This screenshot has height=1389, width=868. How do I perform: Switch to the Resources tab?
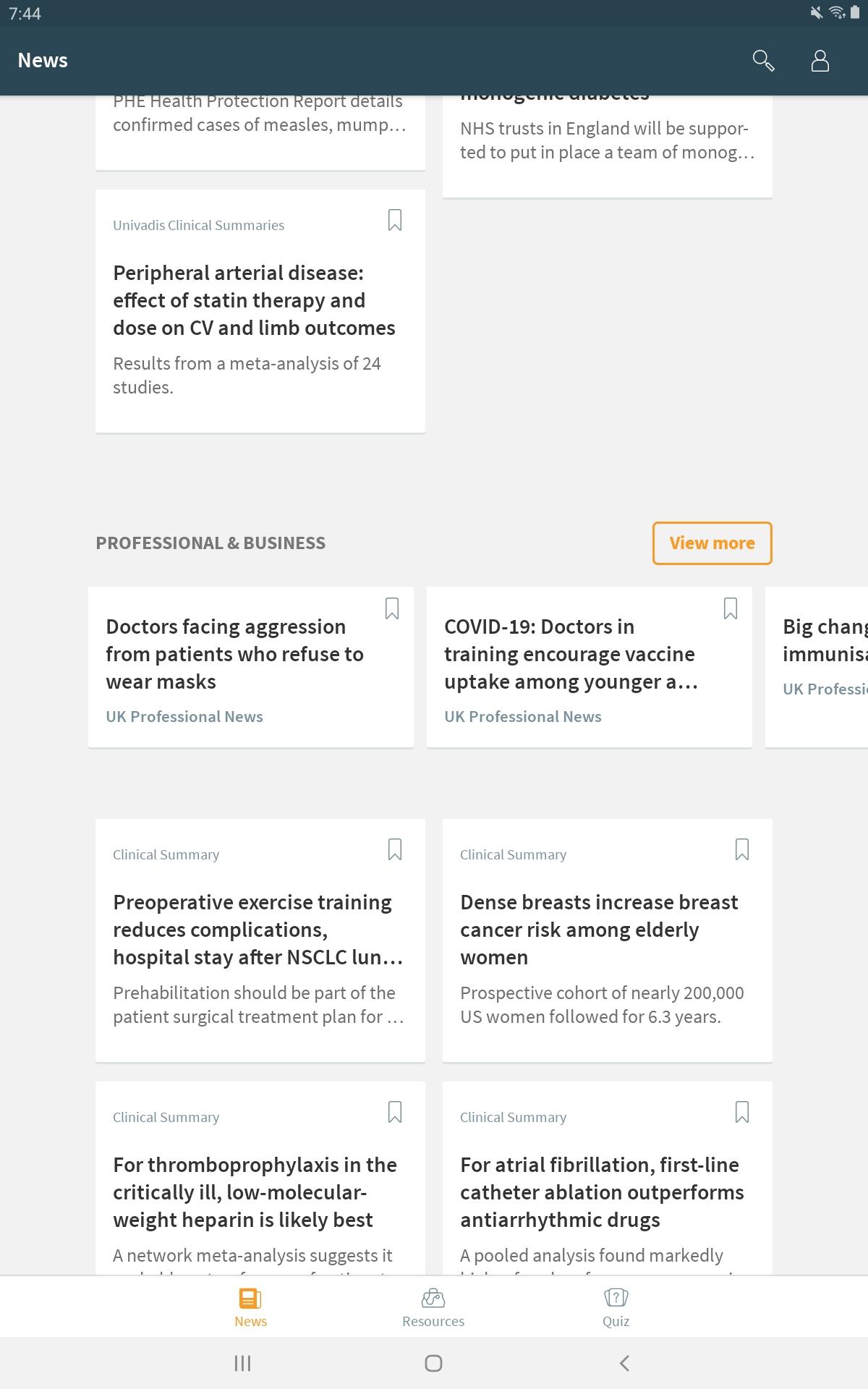point(433,1307)
